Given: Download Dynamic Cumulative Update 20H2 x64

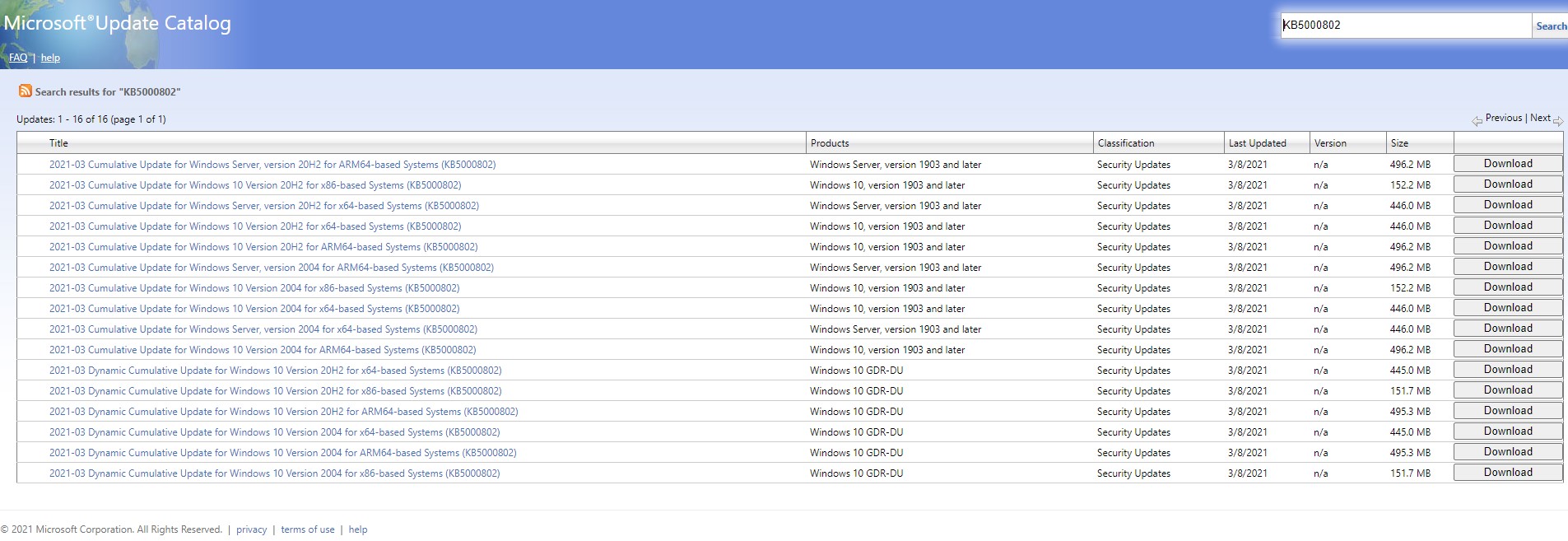Looking at the screenshot, I should 1508,370.
